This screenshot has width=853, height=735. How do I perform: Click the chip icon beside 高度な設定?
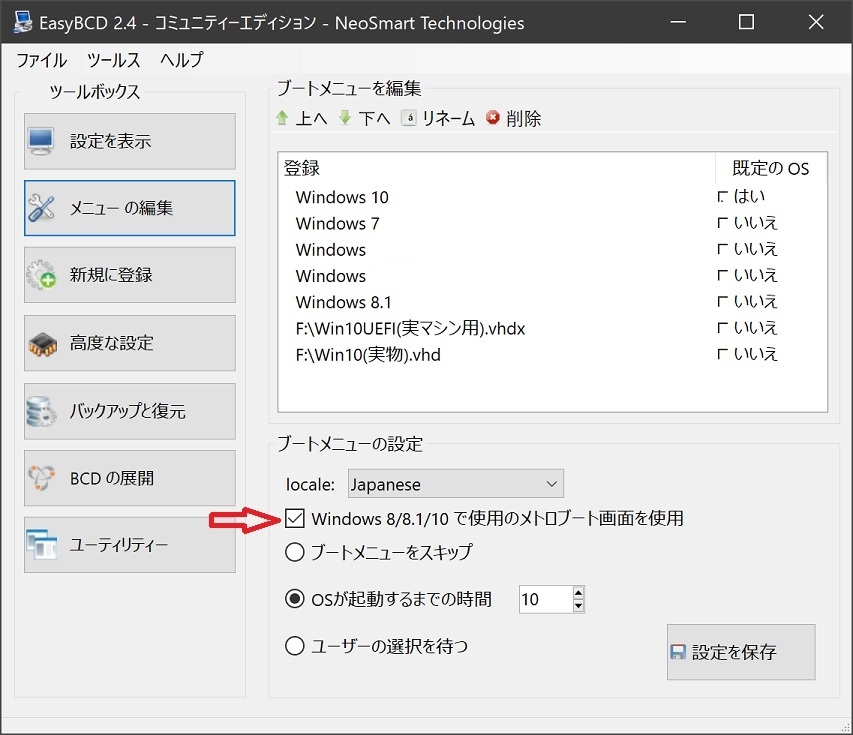coord(42,344)
